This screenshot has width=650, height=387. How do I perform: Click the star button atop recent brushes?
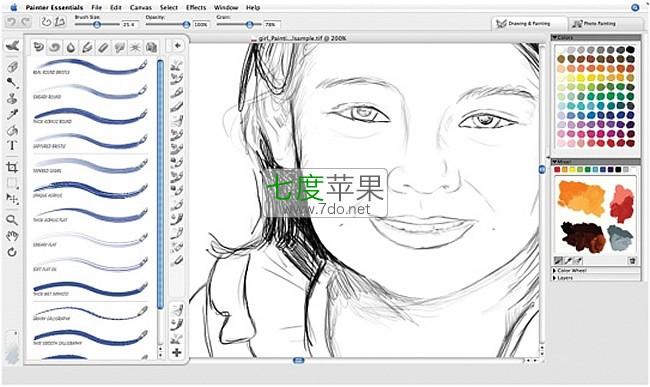(x=177, y=46)
